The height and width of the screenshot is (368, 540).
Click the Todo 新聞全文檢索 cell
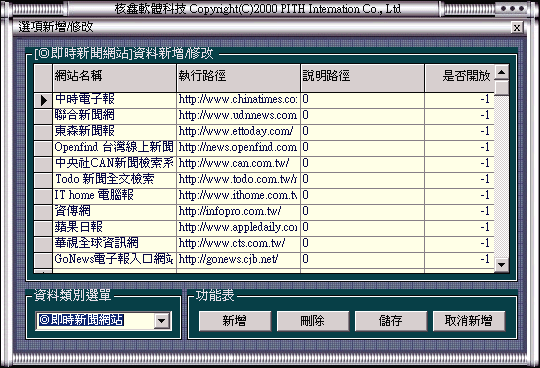[114, 180]
